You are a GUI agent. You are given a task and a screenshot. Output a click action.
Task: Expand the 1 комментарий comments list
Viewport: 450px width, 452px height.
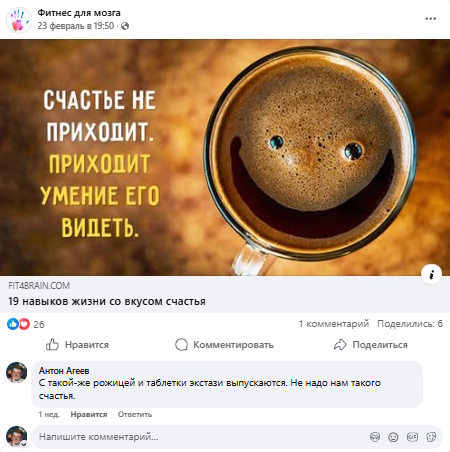coord(334,324)
